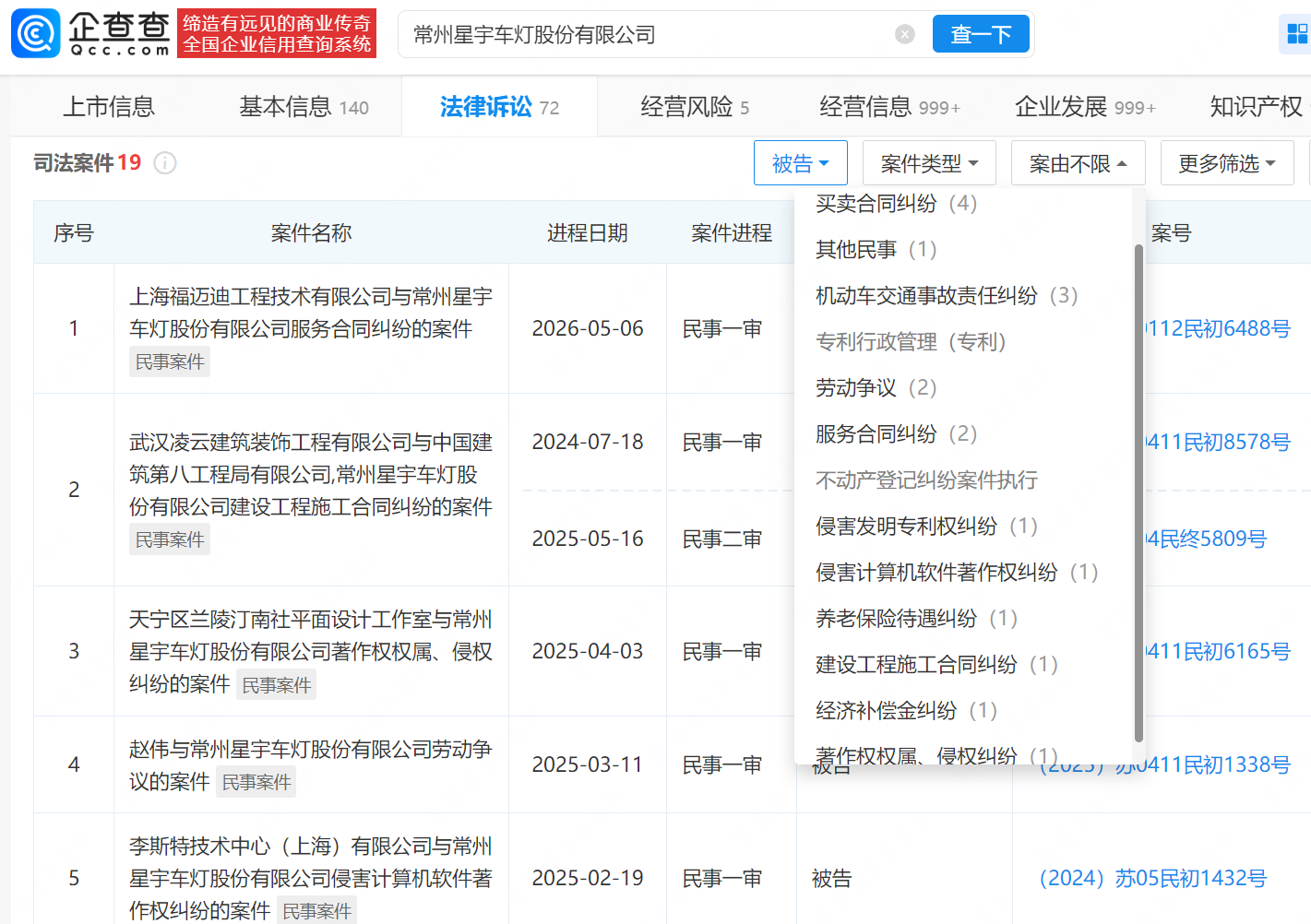Focus the company name search field
Image resolution: width=1311 pixels, height=924 pixels.
coord(646,34)
